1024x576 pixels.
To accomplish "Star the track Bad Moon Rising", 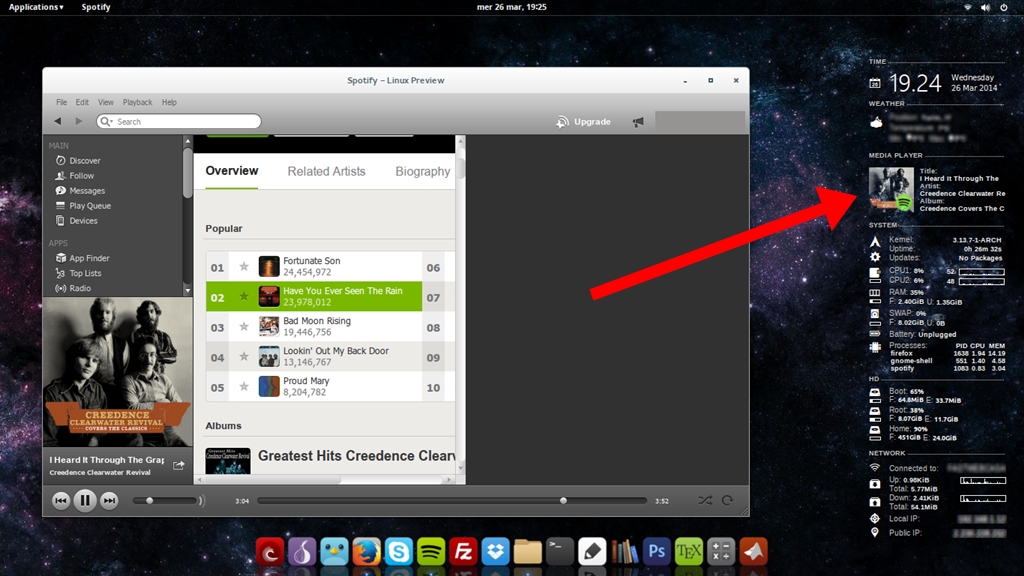I will point(244,327).
